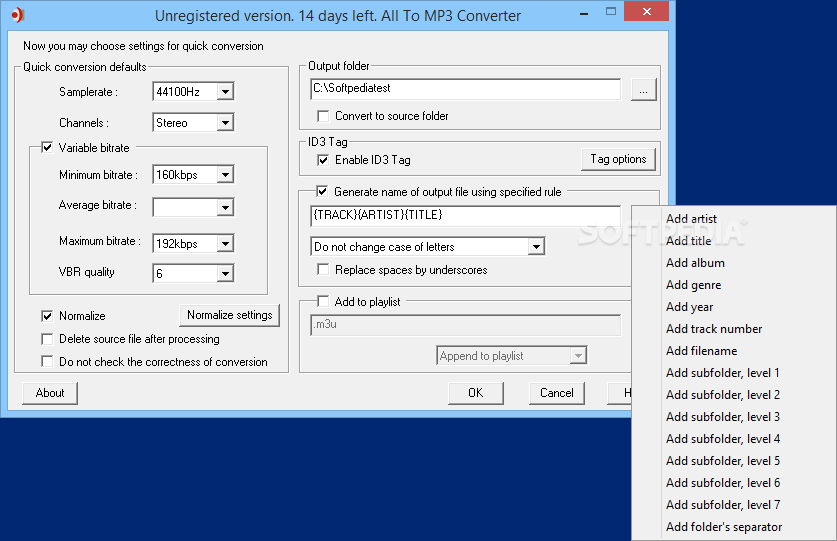Select Add folder's separator entry

(733, 527)
